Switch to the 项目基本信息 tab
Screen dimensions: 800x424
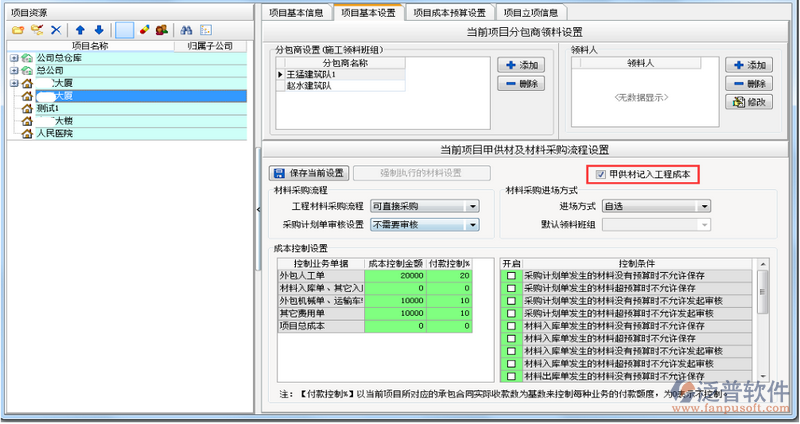pyautogui.click(x=296, y=13)
